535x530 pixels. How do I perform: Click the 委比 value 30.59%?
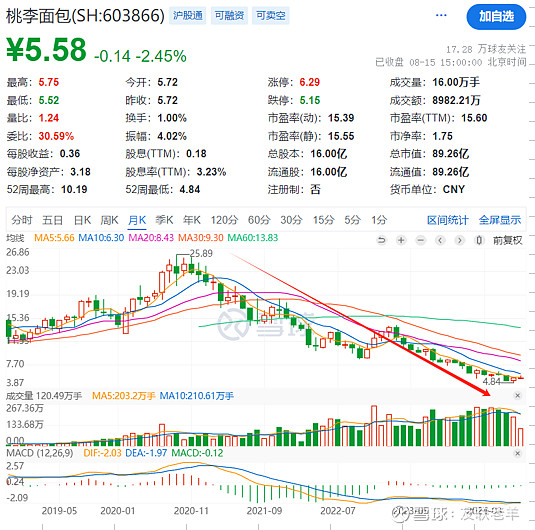pos(56,136)
